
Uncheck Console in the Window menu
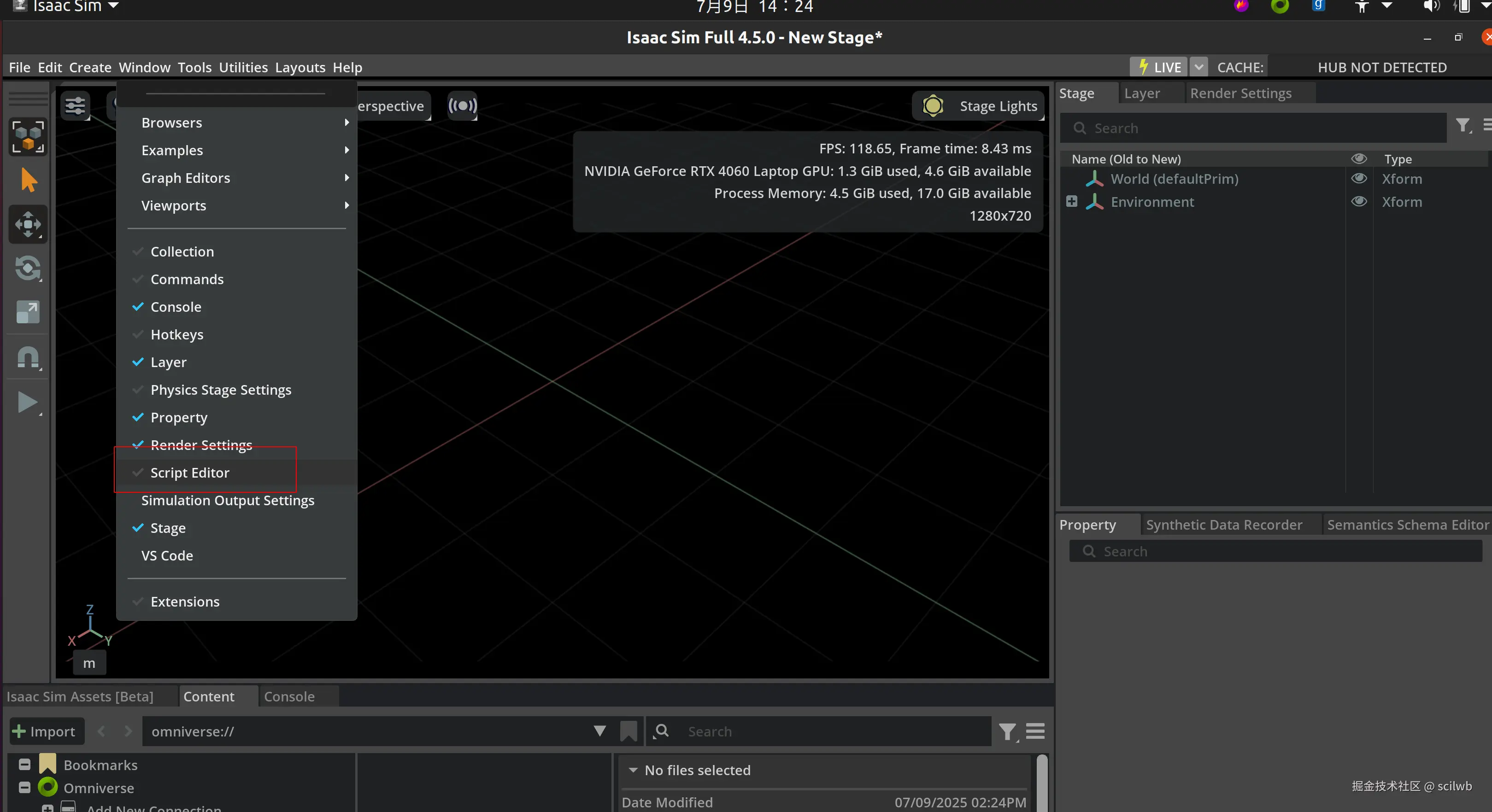click(176, 307)
